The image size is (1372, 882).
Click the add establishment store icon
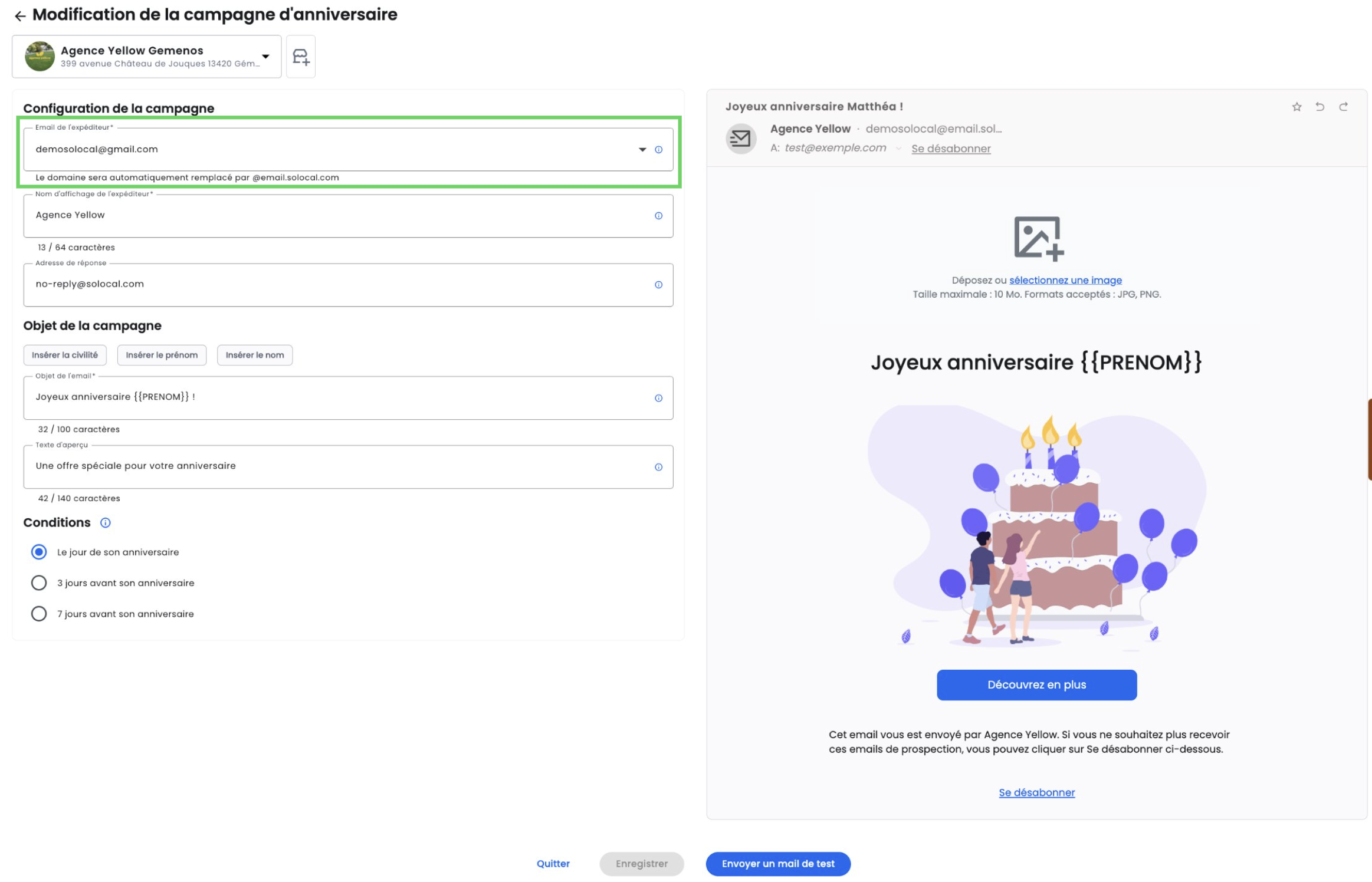[x=301, y=57]
